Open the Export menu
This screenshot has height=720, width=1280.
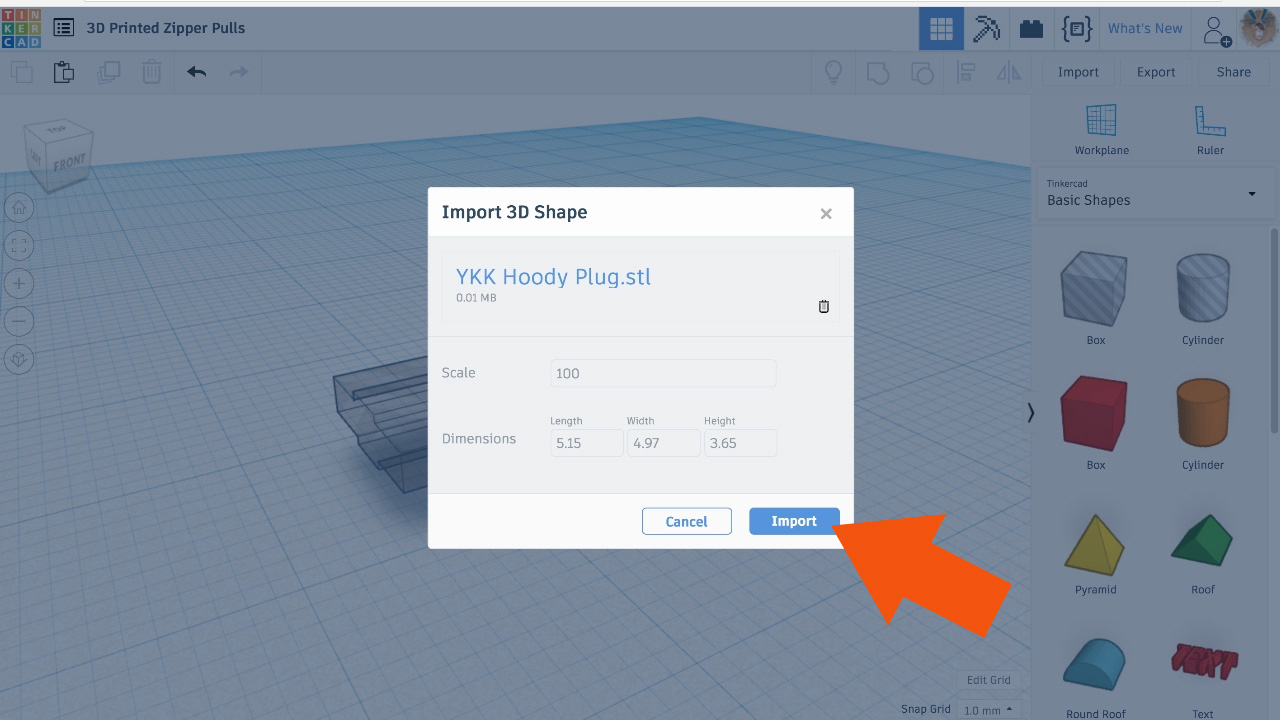click(1155, 71)
